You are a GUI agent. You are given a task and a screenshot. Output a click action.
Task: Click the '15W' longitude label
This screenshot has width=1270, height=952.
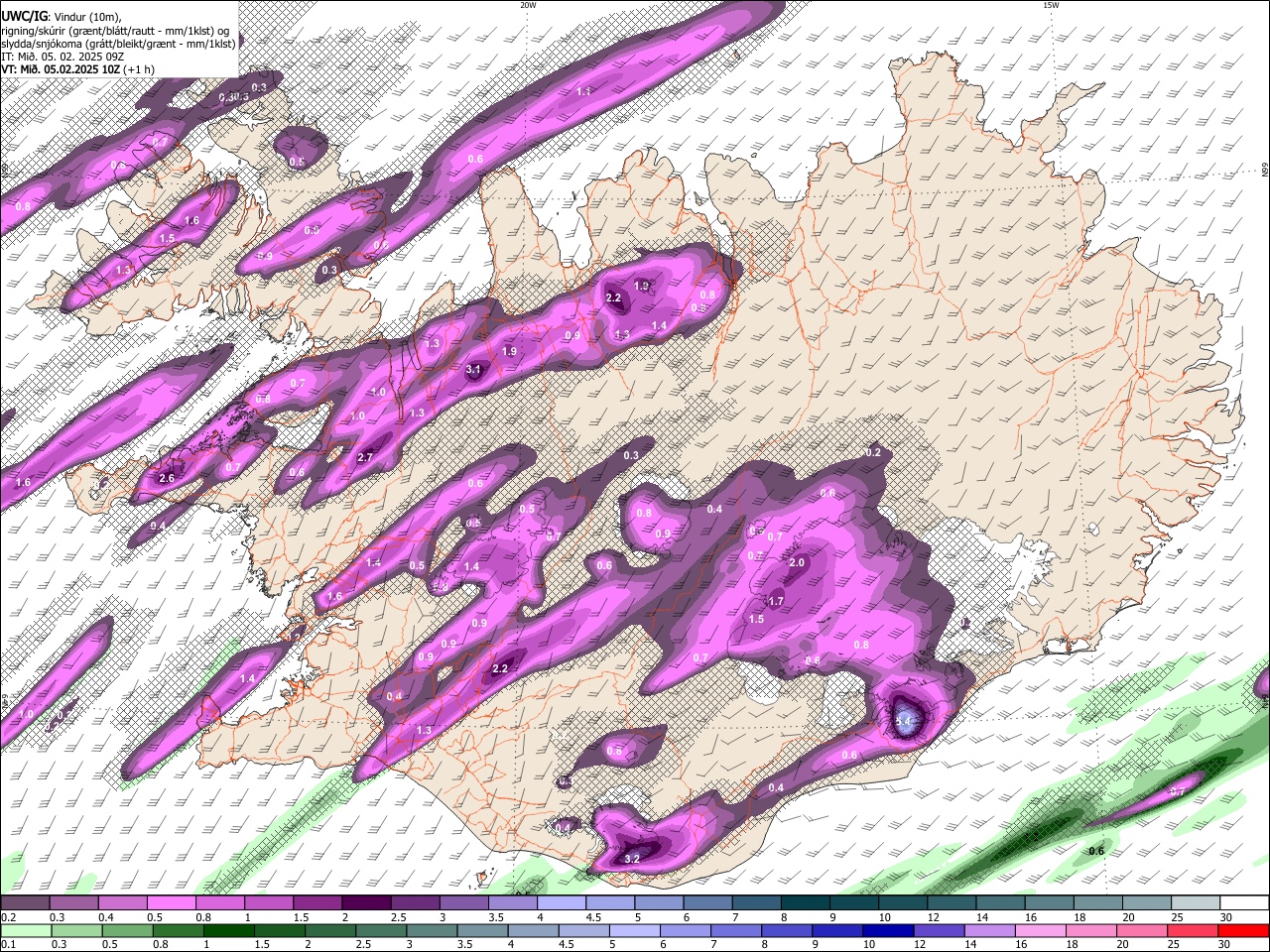[x=1051, y=5]
